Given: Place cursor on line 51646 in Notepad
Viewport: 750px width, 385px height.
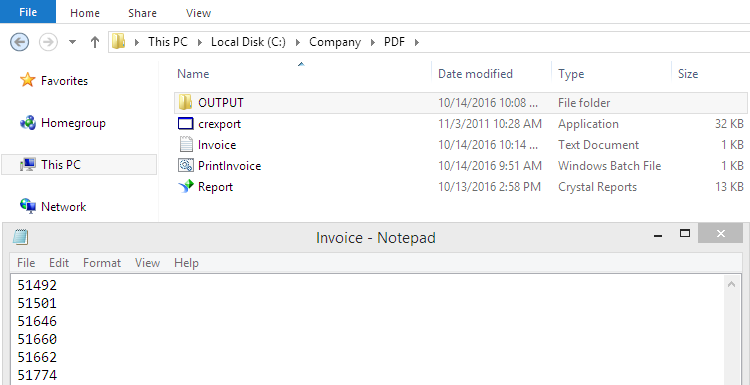Looking at the screenshot, I should coord(37,321).
